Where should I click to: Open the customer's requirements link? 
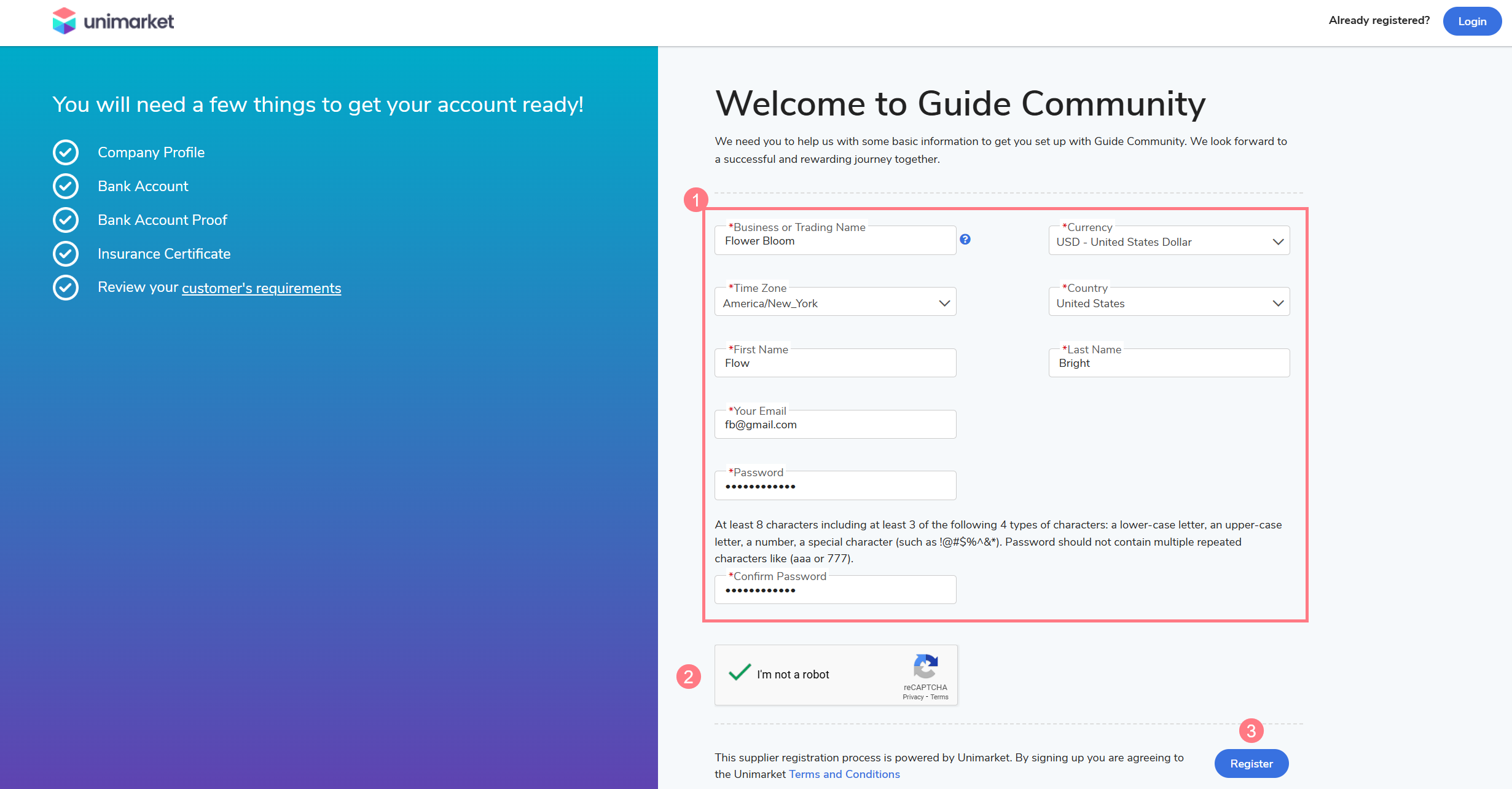tap(261, 288)
